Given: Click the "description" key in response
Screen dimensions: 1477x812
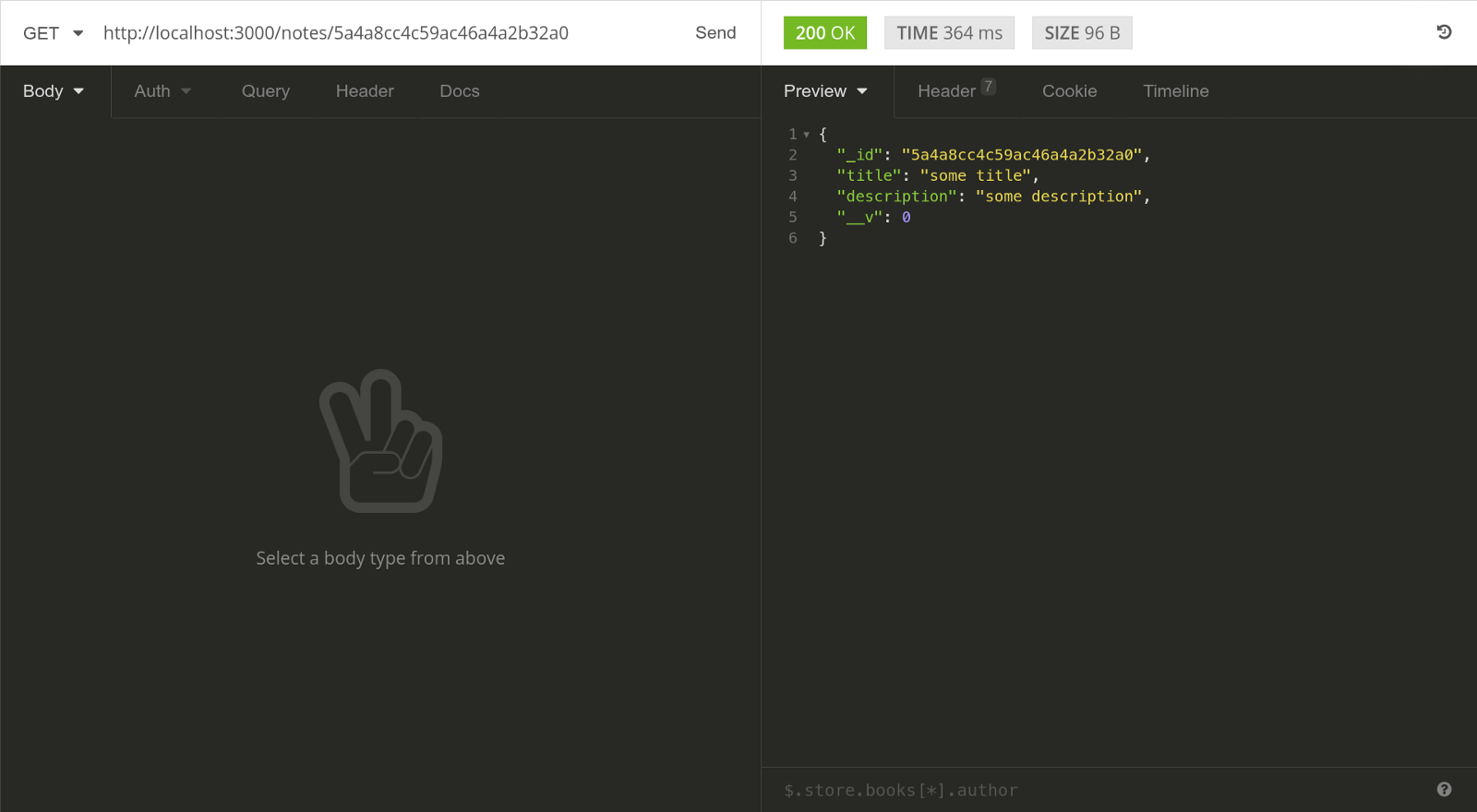Looking at the screenshot, I should (x=897, y=197).
